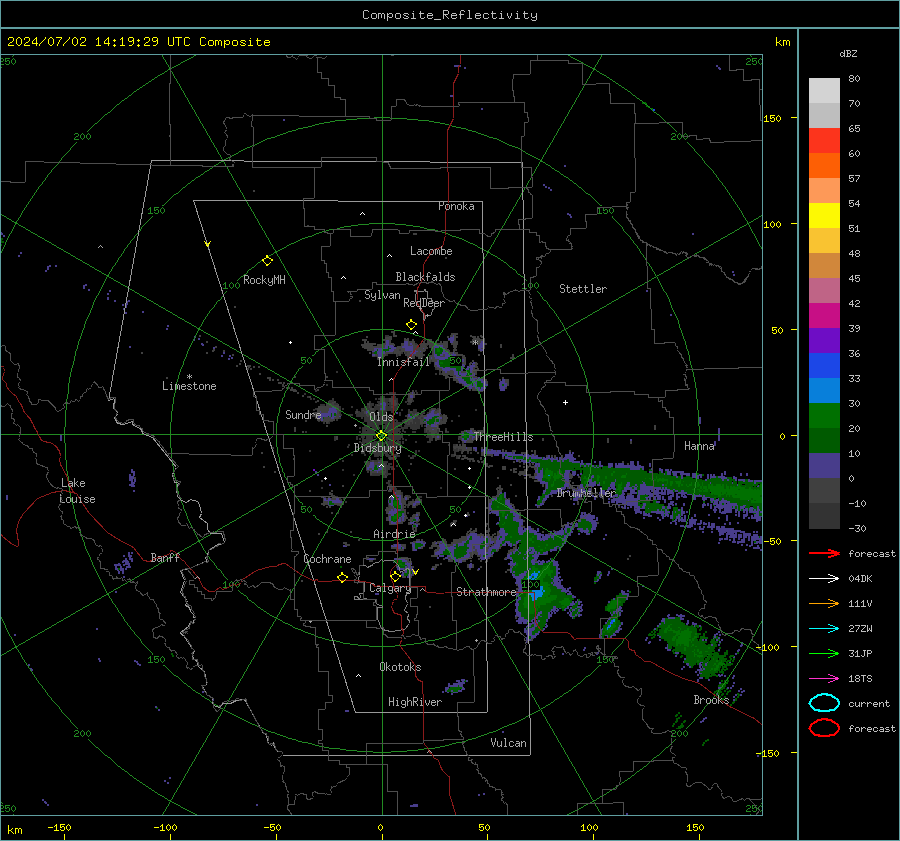900x841 pixels.
Task: Click the Sylvan label
Action: [382, 295]
